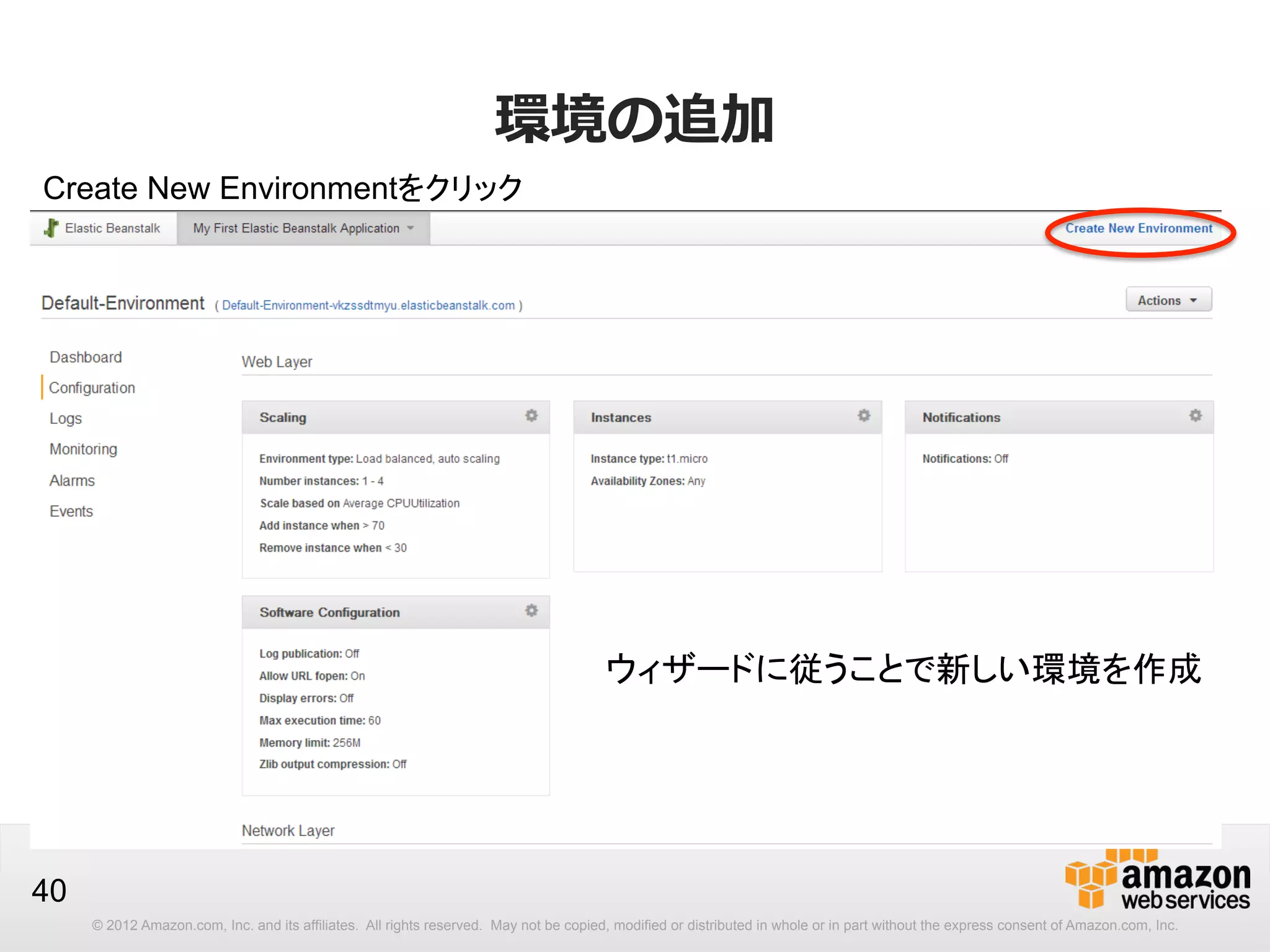1270x952 pixels.
Task: Open the Software Configuration gear icon
Action: 531,611
